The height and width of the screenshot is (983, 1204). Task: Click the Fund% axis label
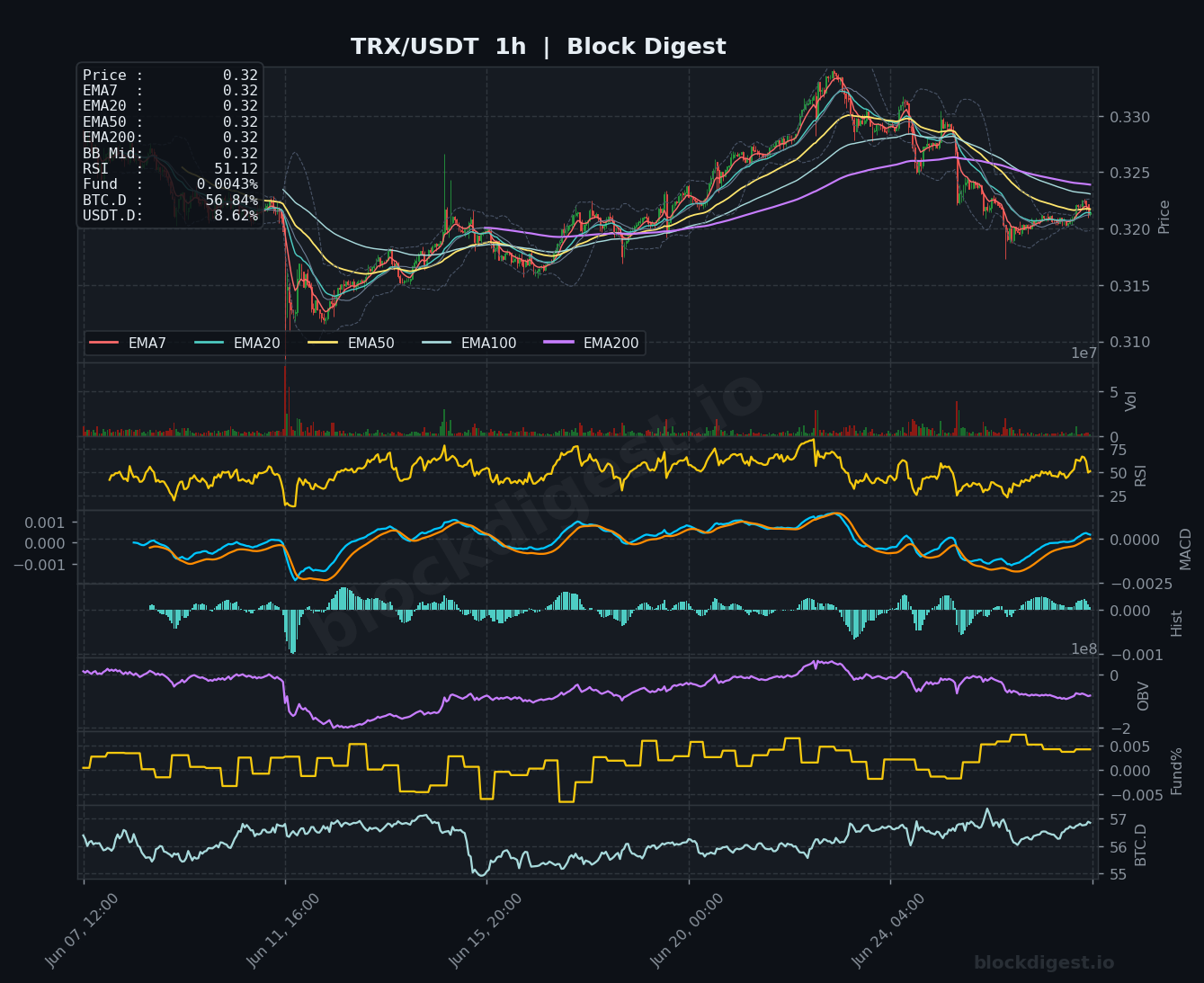(x=1176, y=771)
